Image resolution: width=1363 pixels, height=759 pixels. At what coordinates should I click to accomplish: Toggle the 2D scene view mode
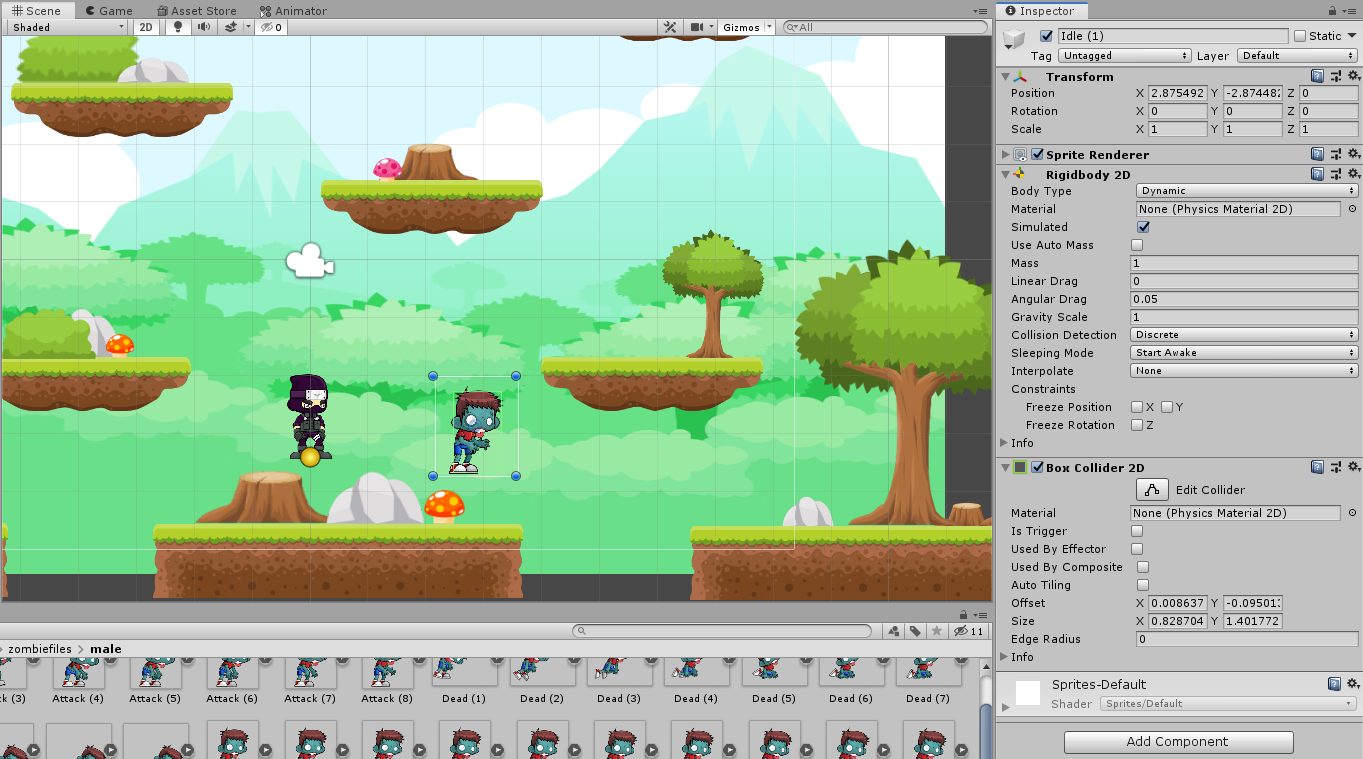click(x=146, y=27)
